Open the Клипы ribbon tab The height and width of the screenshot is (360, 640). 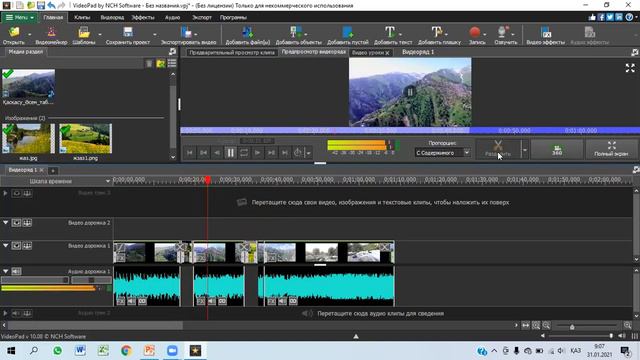coord(82,18)
